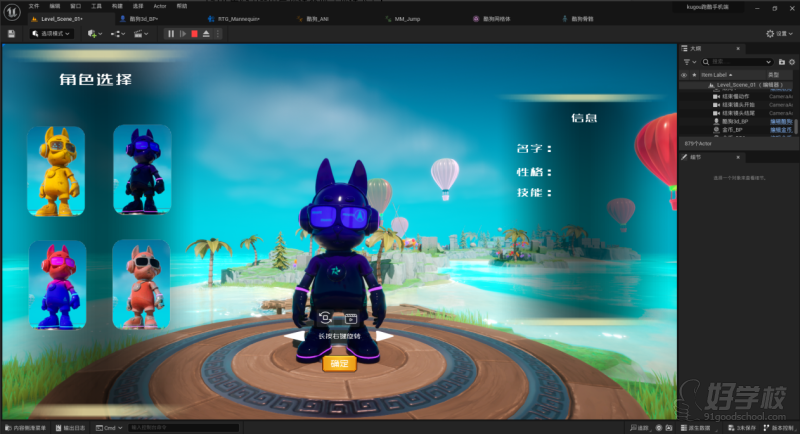Open the 文件 menu
The image size is (800, 434).
tap(34, 5)
